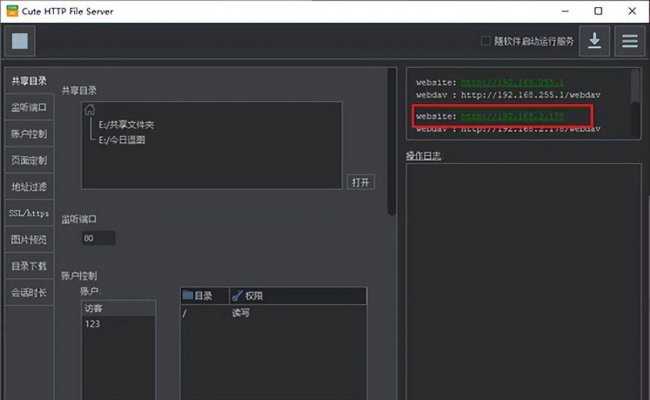Open the 图片预览 sidebar tab
The height and width of the screenshot is (400, 650).
tap(29, 240)
